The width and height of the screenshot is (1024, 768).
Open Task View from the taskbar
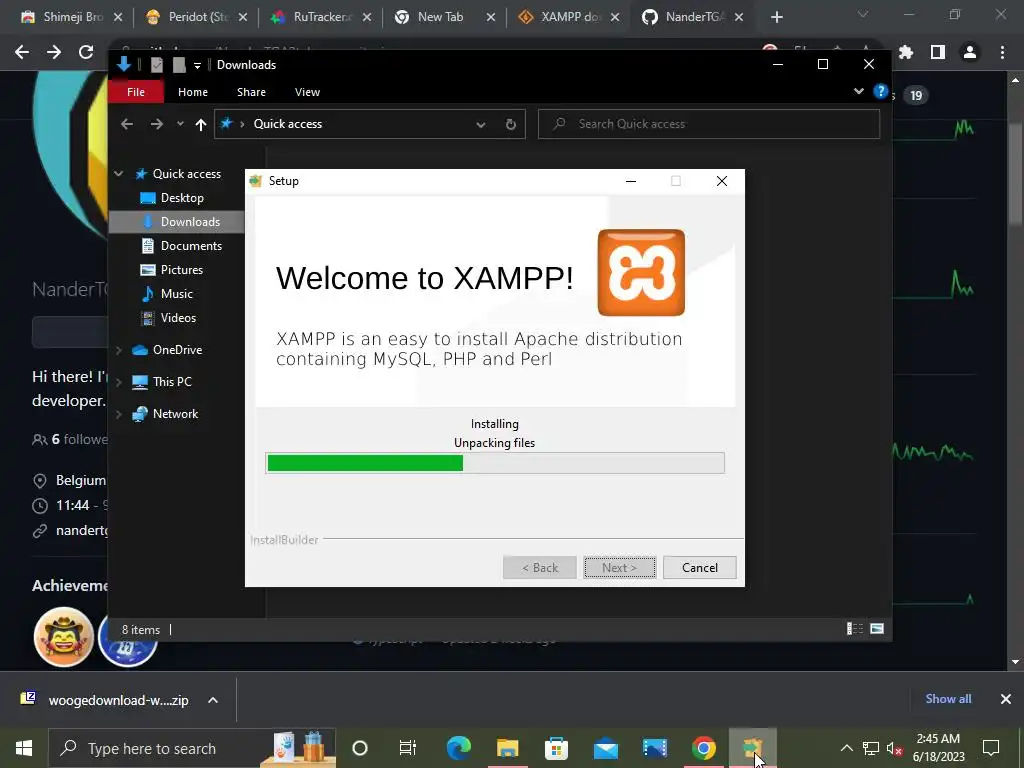click(408, 748)
